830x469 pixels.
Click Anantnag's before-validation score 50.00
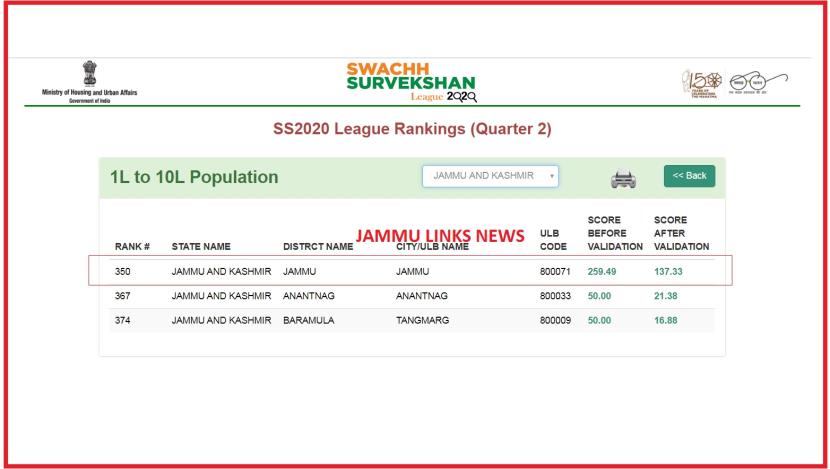pyautogui.click(x=599, y=296)
